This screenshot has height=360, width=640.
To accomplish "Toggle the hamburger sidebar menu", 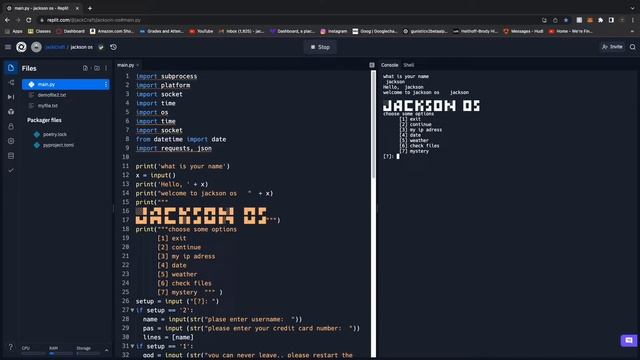I will coord(8,47).
